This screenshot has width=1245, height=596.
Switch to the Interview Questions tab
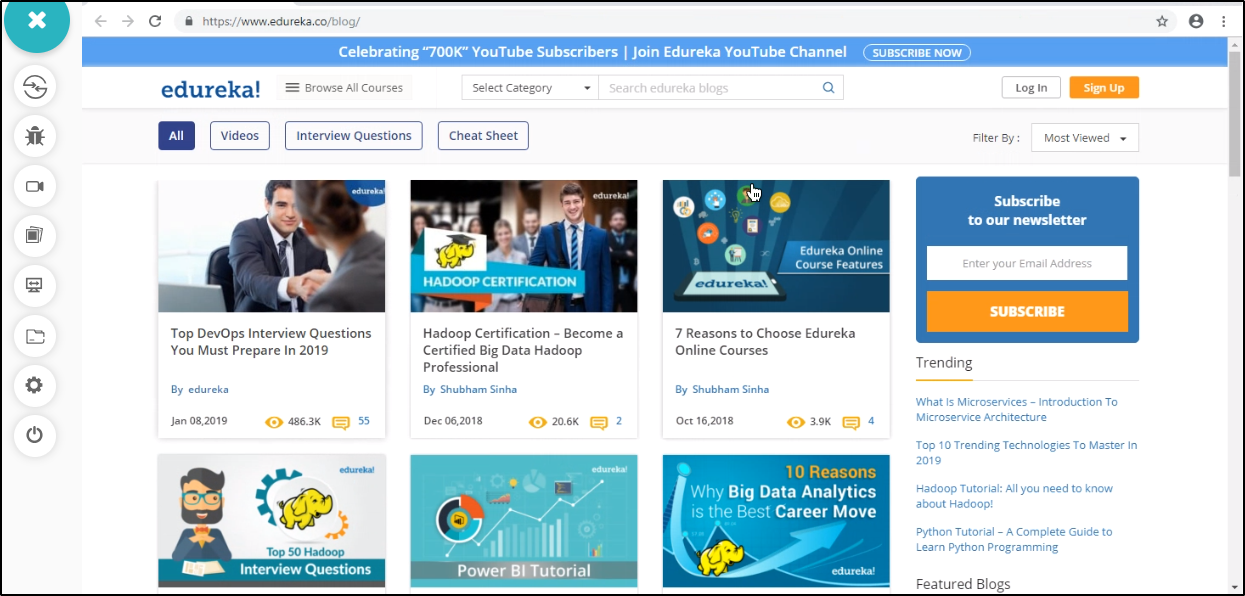354,136
